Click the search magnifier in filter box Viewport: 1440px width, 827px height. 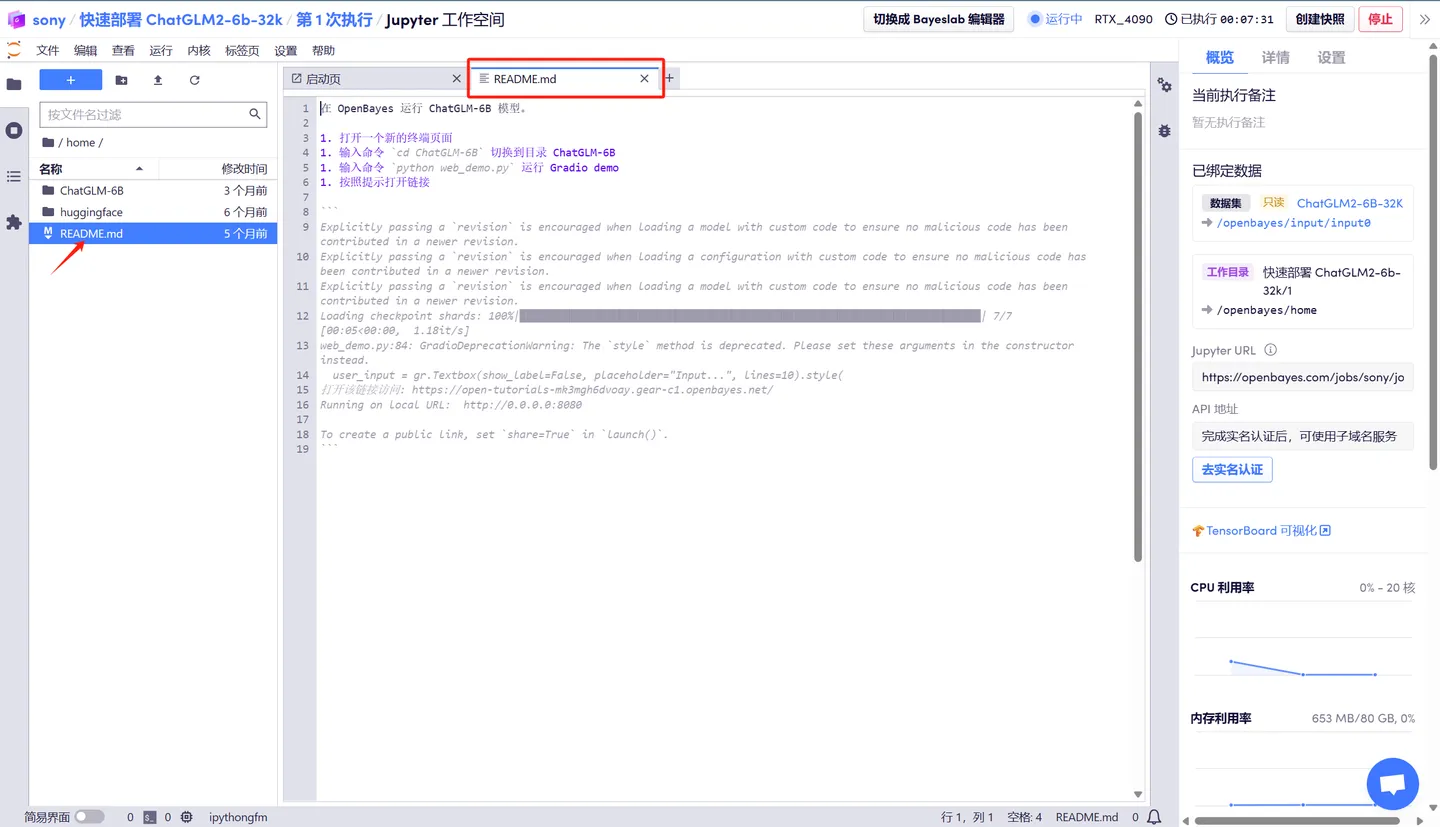coord(255,114)
